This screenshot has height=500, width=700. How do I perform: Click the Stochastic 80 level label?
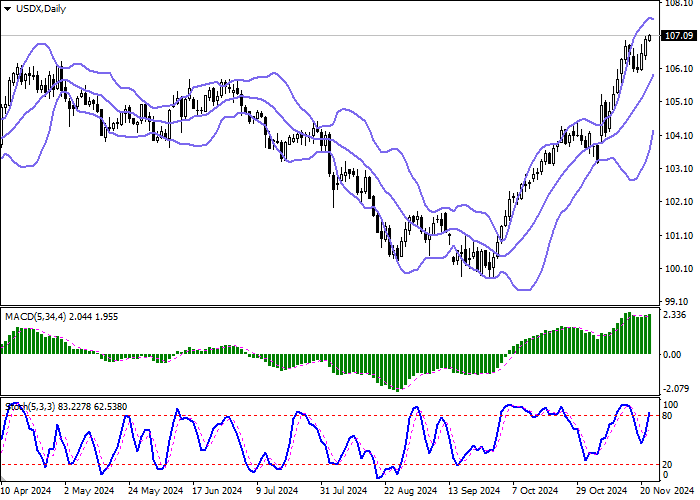click(x=667, y=416)
